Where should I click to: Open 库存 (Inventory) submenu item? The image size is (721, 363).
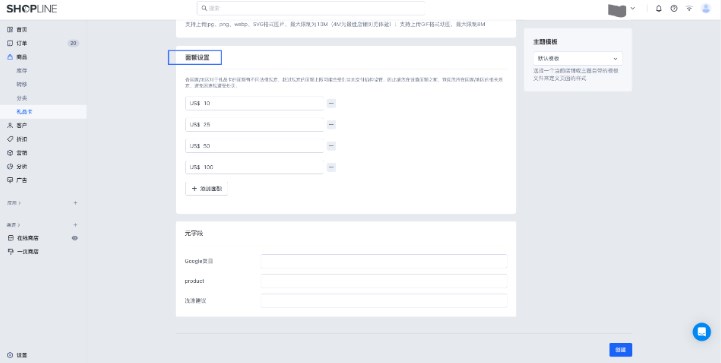pyautogui.click(x=22, y=71)
